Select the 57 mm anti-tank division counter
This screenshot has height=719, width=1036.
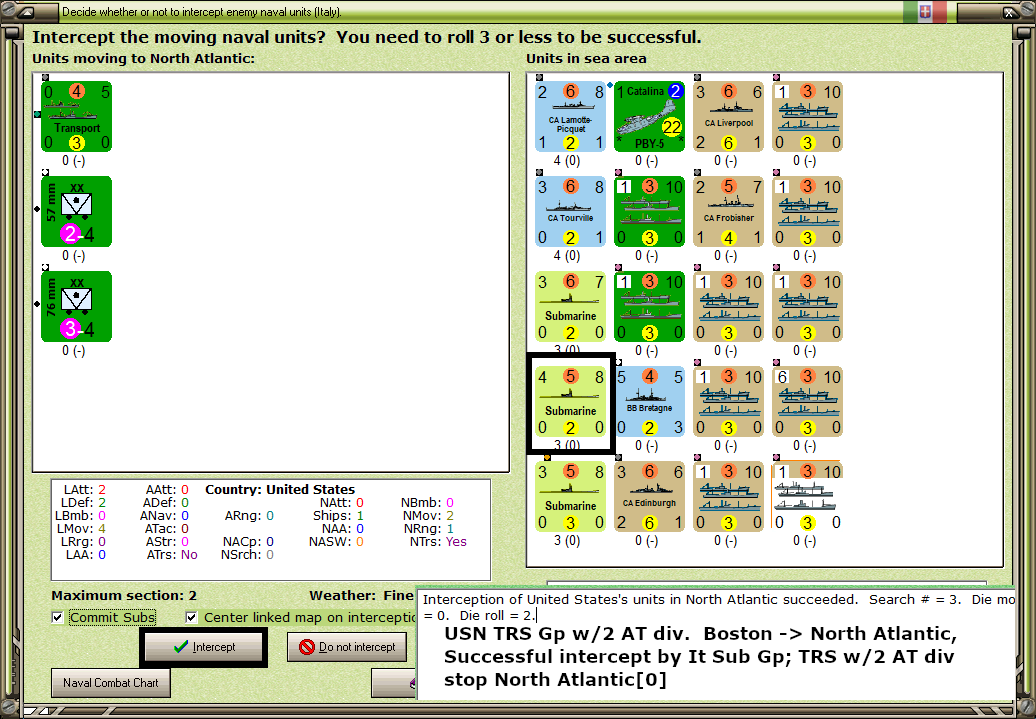click(x=77, y=211)
